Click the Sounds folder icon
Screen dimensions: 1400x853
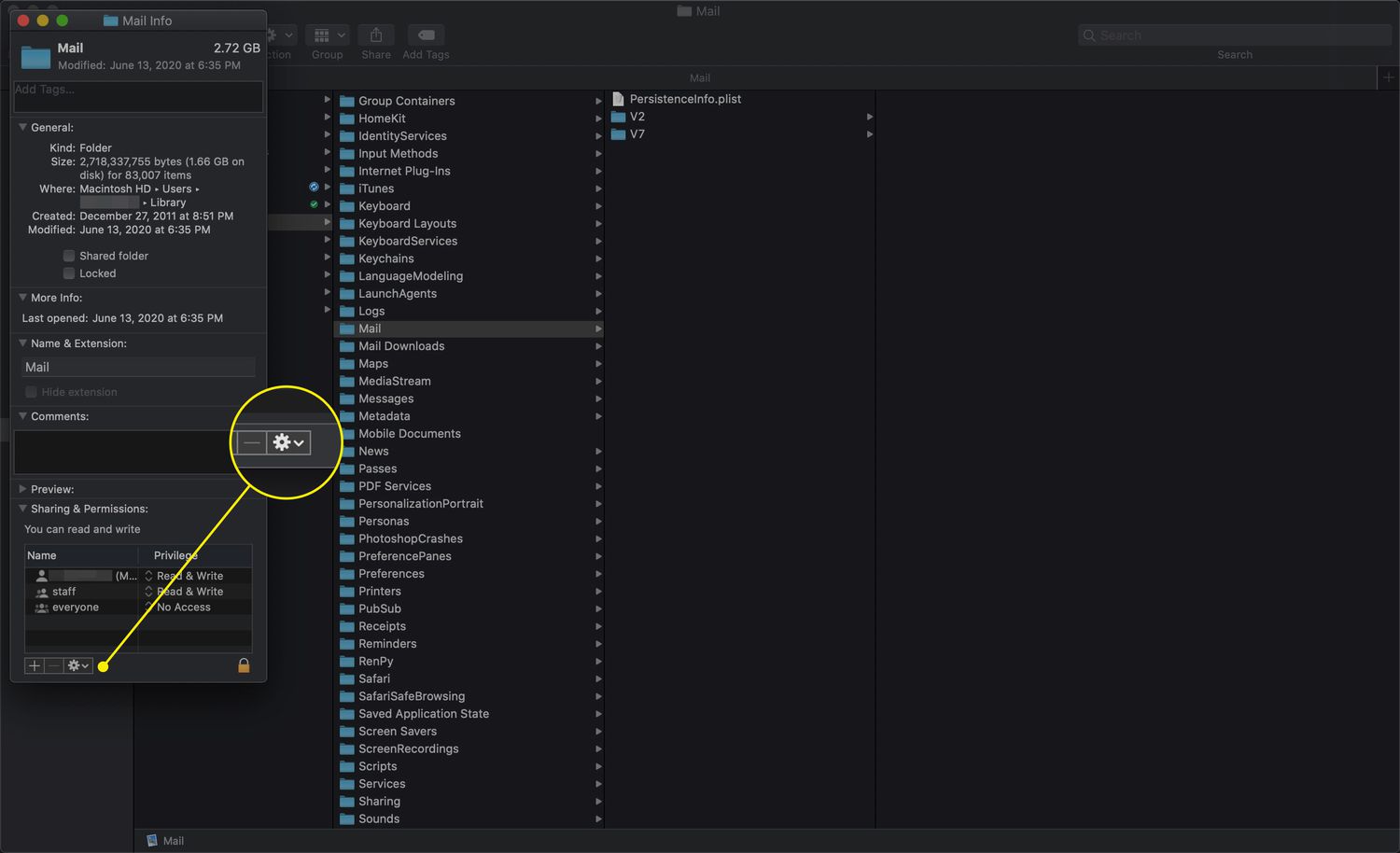[x=347, y=818]
